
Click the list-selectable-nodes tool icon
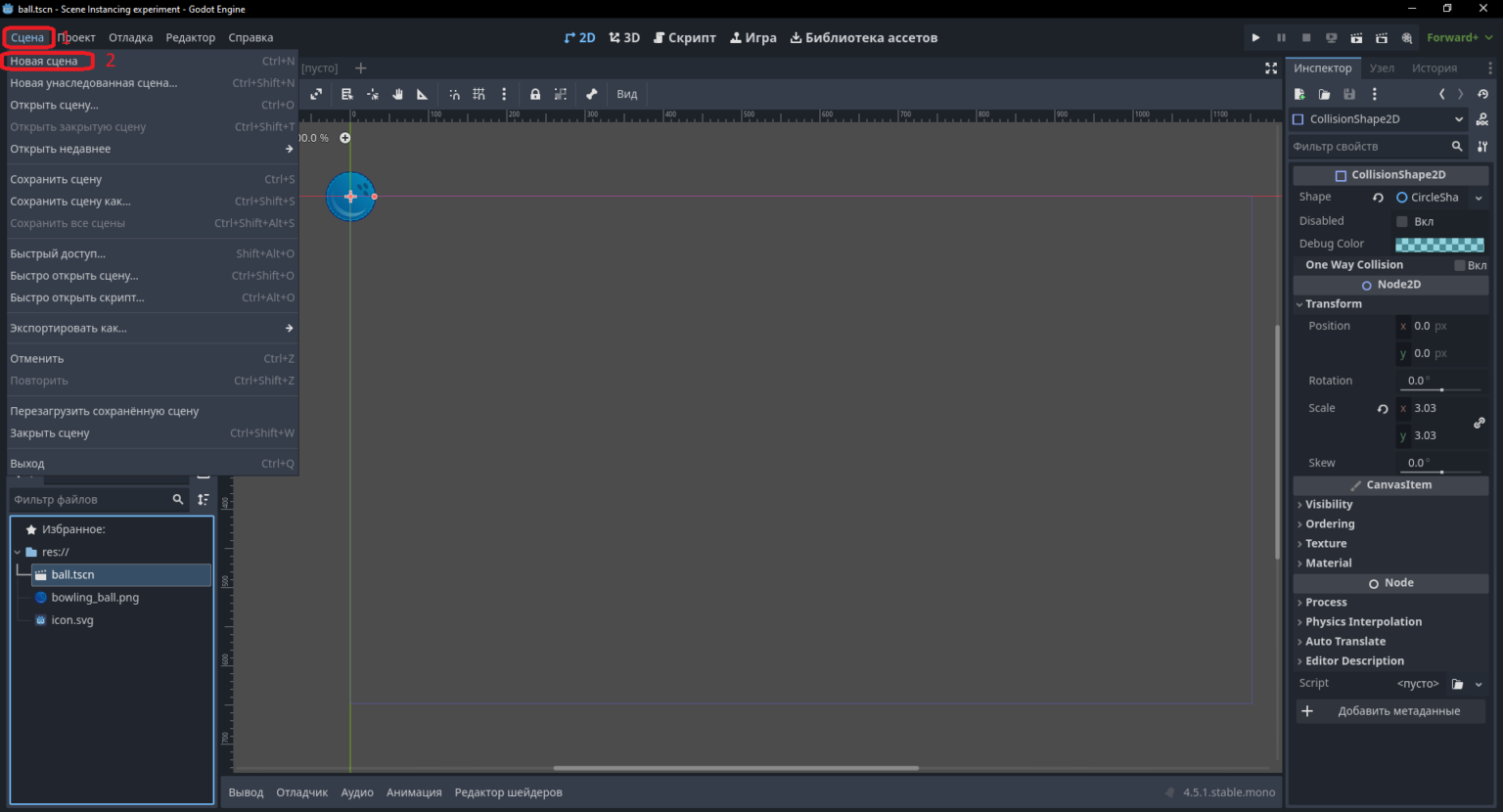tap(346, 94)
